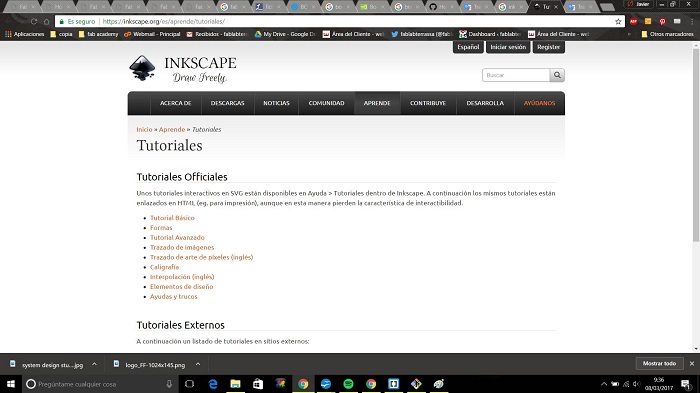Viewport: 700px width, 393px height.
Task: Open Windows Store from the taskbar
Action: 258,384
